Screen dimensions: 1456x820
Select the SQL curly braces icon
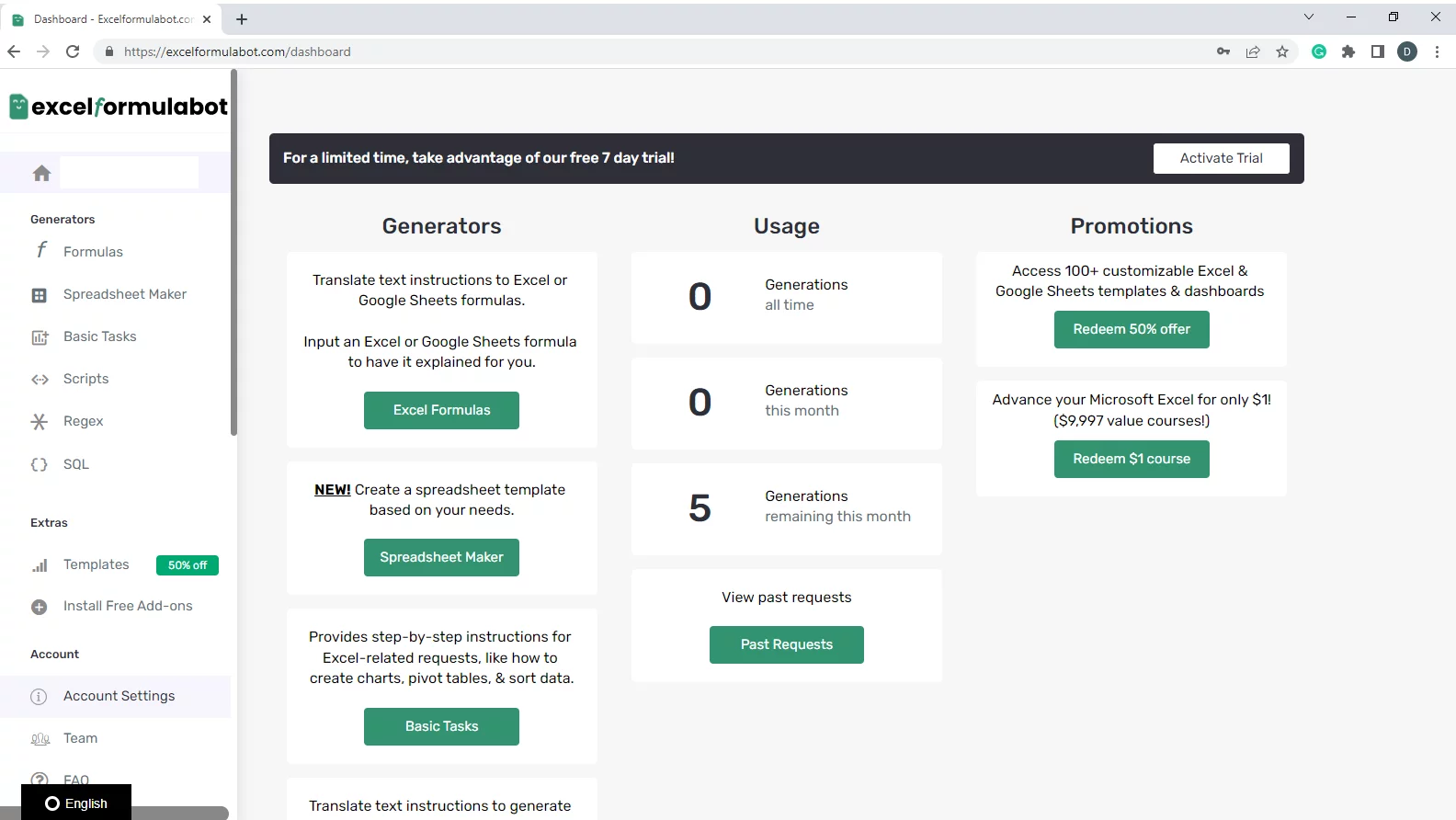[40, 465]
